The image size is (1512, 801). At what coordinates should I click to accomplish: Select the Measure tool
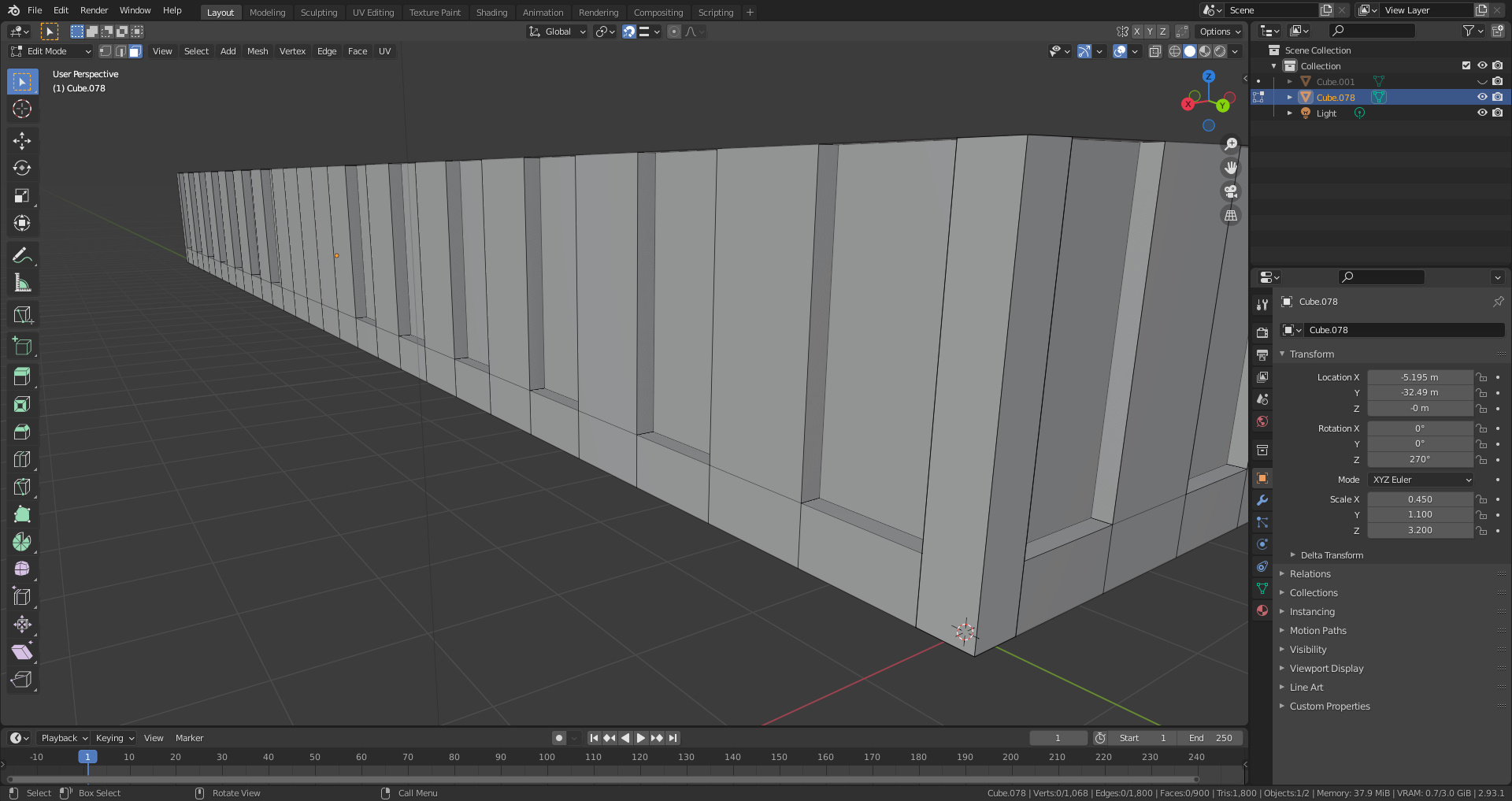coord(22,283)
